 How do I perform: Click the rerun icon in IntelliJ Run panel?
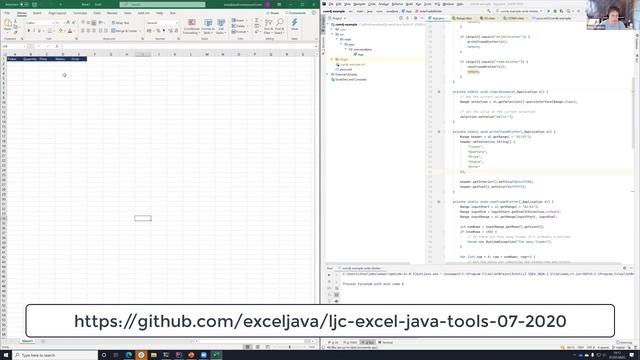click(329, 276)
